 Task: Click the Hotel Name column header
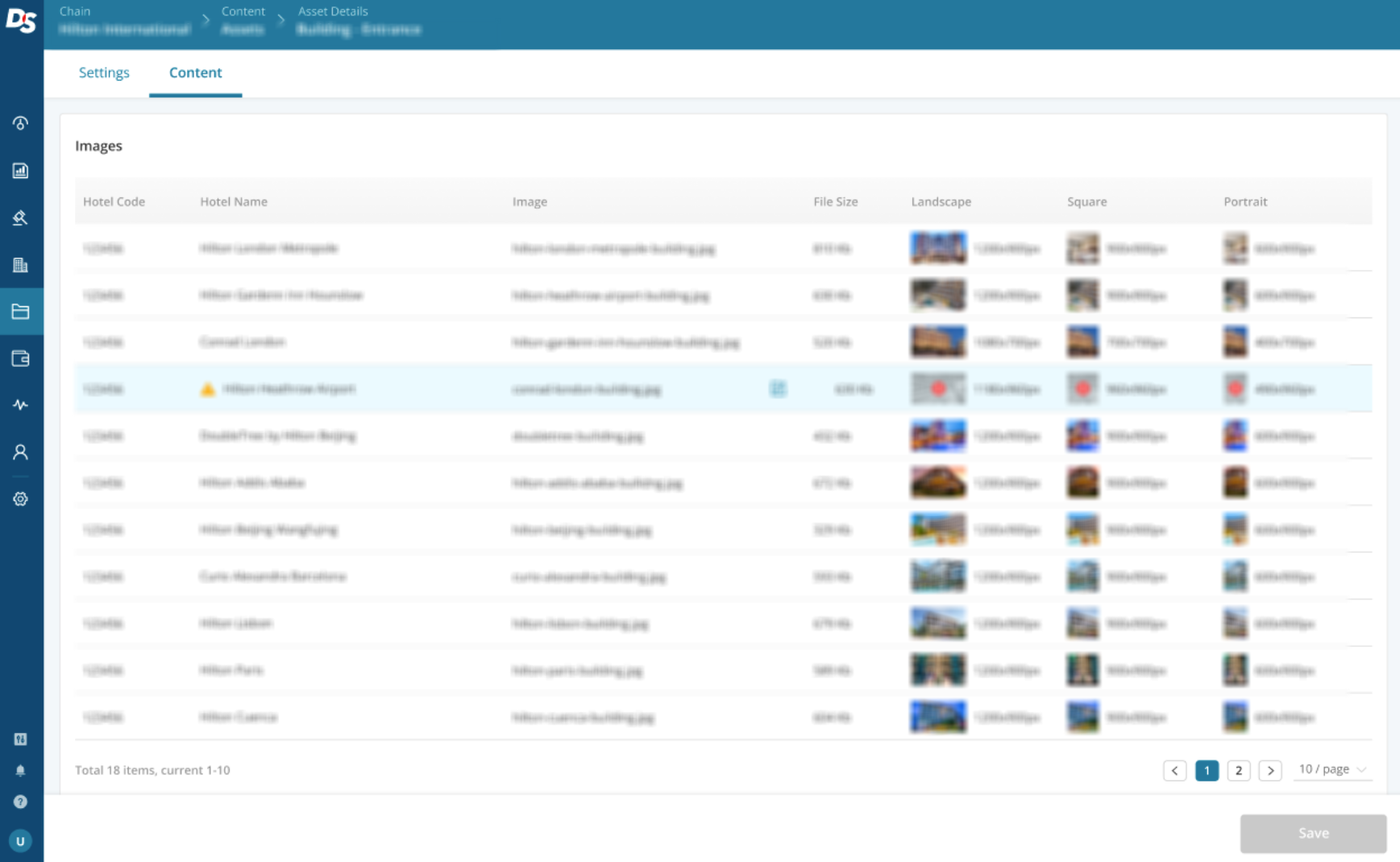coord(234,201)
